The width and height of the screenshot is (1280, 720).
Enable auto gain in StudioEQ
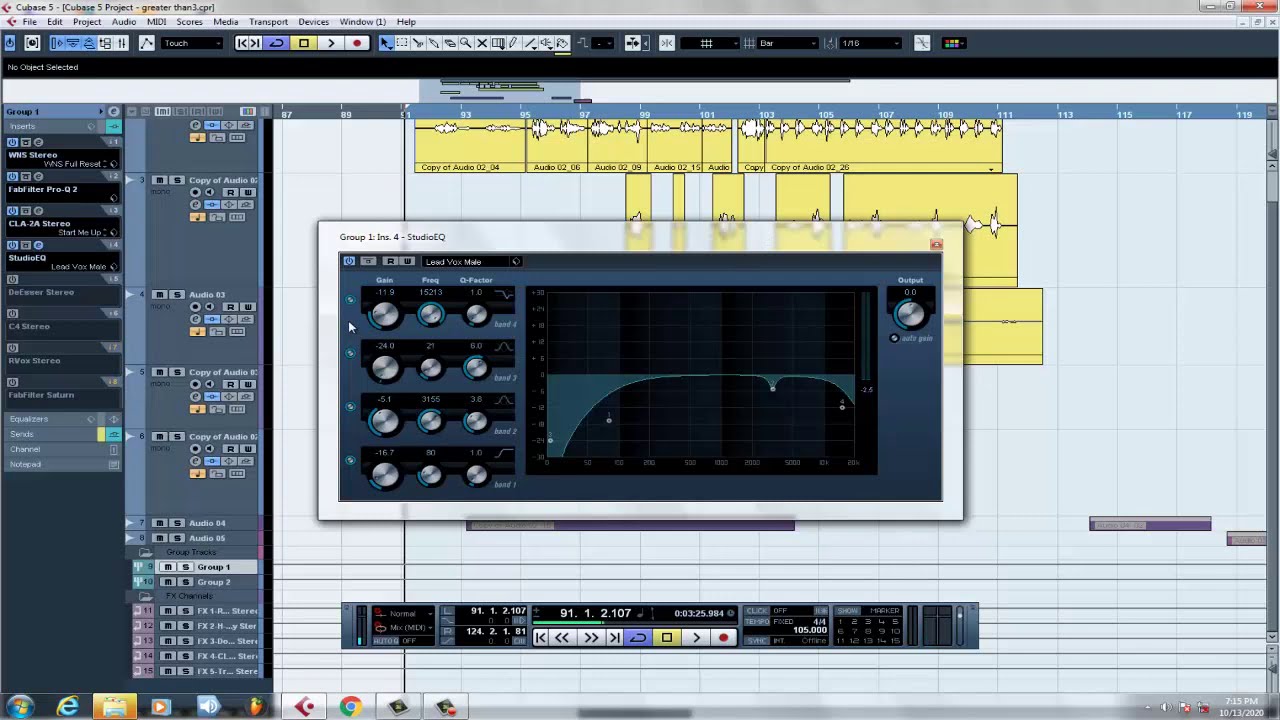click(x=895, y=338)
